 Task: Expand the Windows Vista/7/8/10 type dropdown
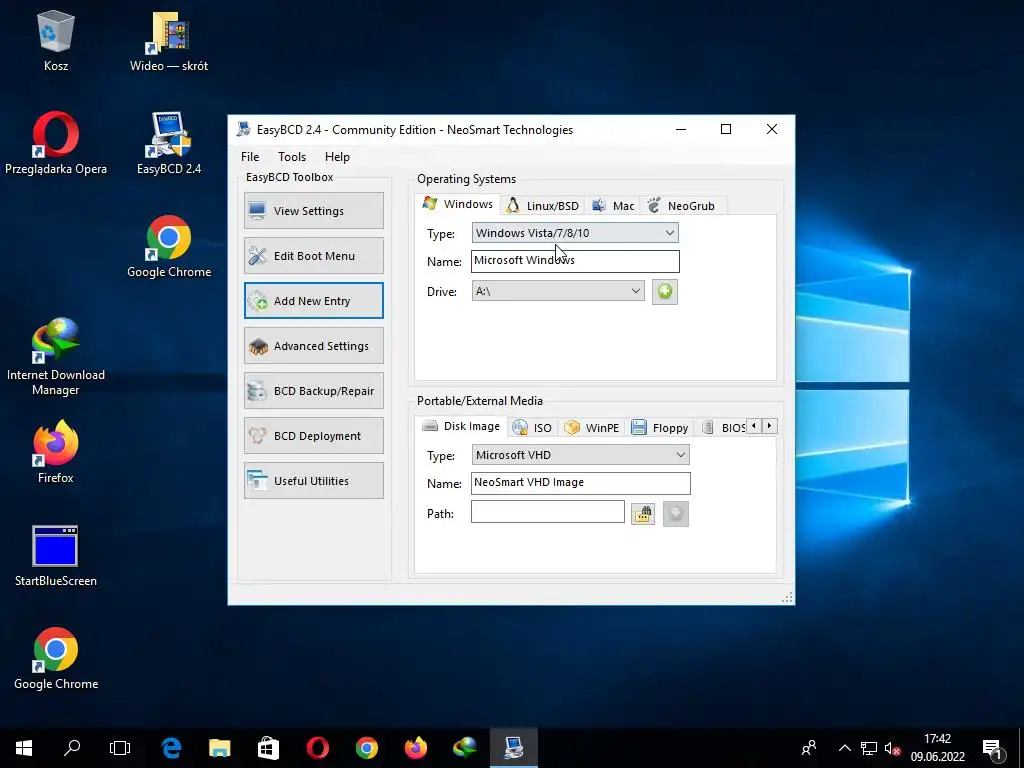point(575,232)
